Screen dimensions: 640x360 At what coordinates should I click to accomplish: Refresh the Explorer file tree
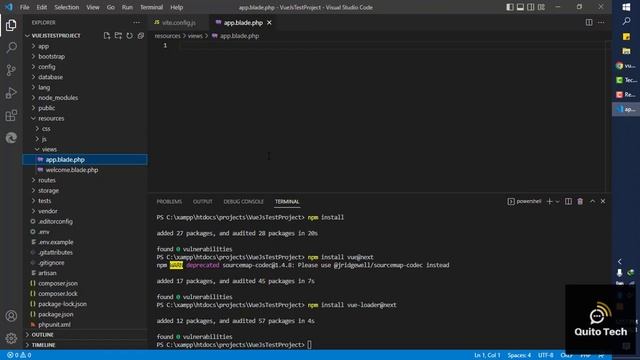point(129,36)
